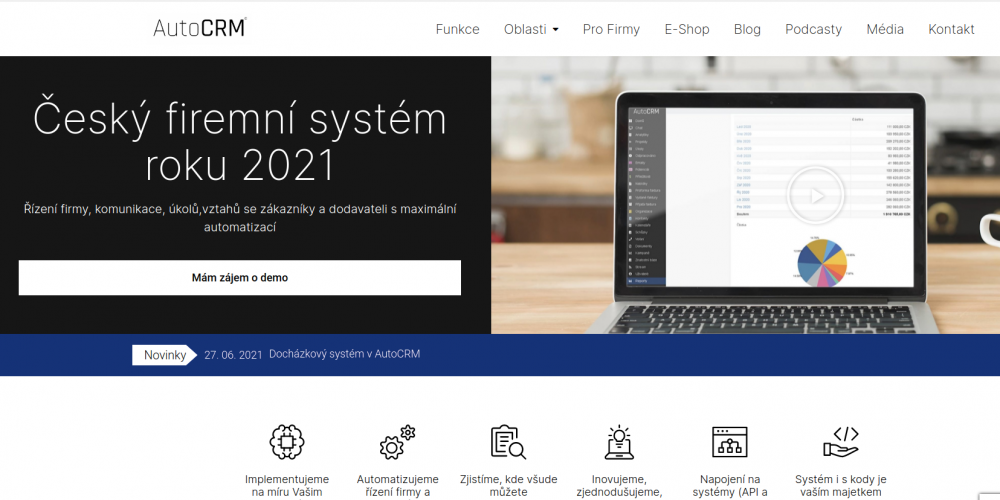Open the E-Shop menu item
Viewport: 1000px width, 500px height.
687,29
